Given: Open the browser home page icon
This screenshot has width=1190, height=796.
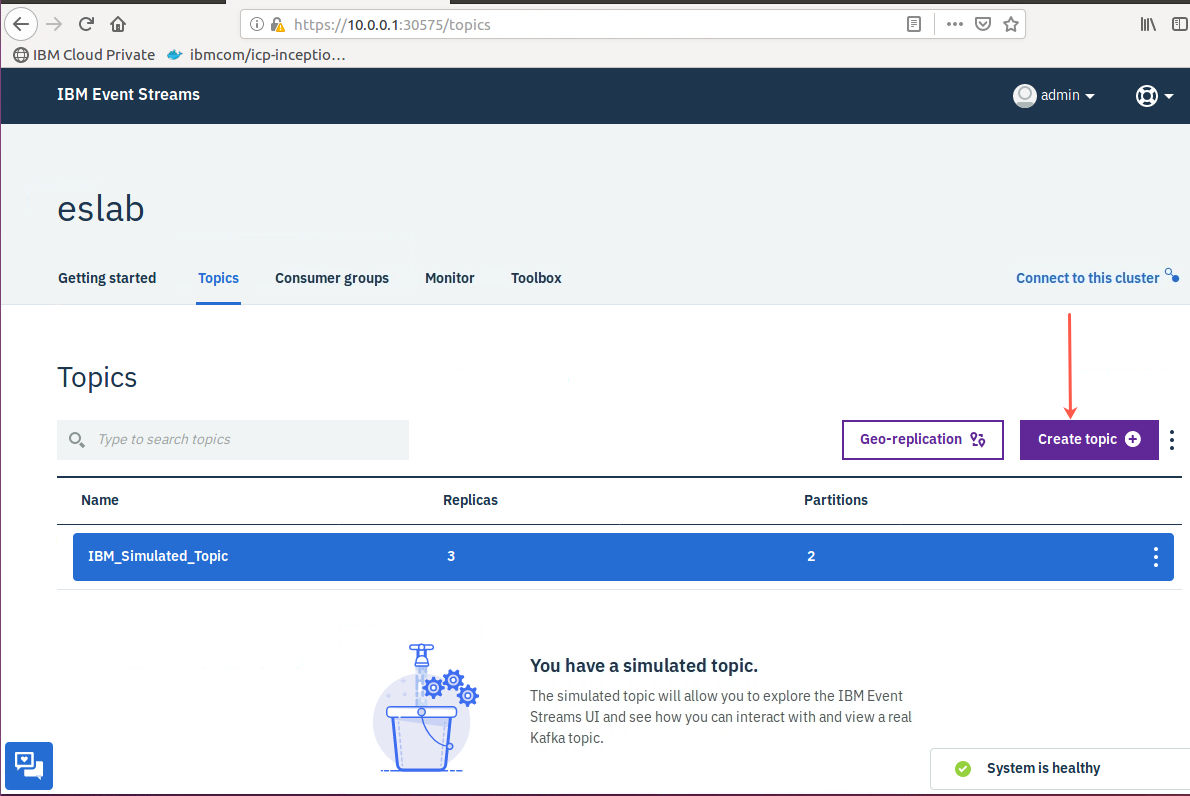Looking at the screenshot, I should [x=118, y=24].
